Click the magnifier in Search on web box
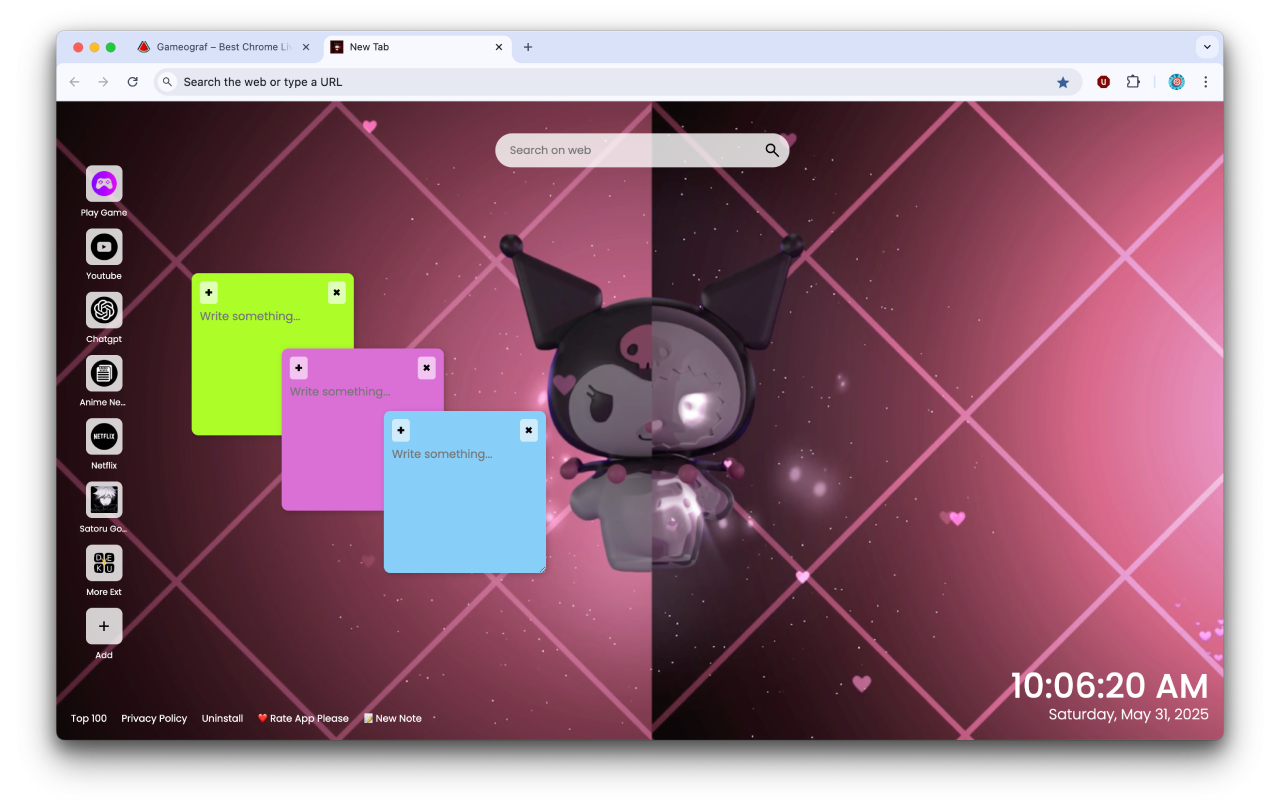1280x800 pixels. point(772,150)
